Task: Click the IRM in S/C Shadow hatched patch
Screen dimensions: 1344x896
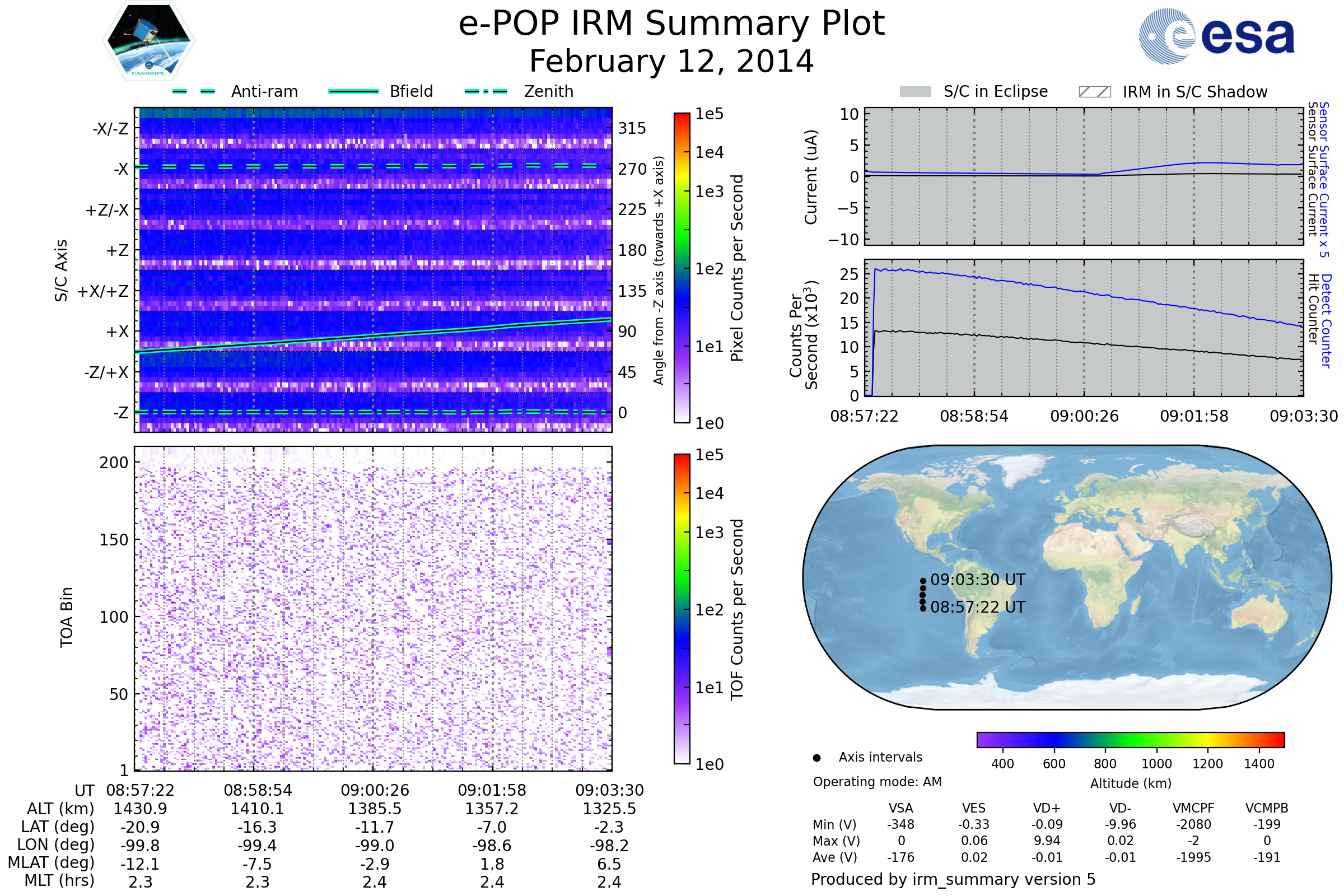Action: [x=1094, y=92]
